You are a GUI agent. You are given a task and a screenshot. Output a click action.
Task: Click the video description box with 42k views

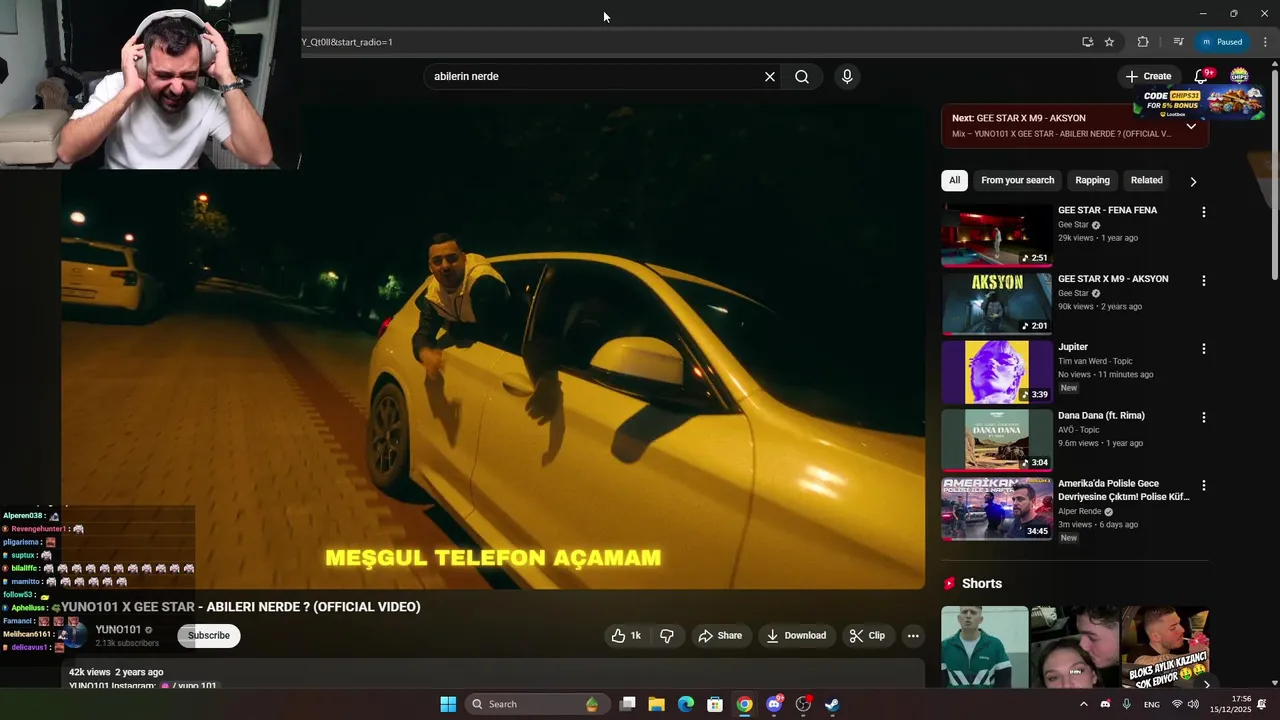tap(493, 675)
